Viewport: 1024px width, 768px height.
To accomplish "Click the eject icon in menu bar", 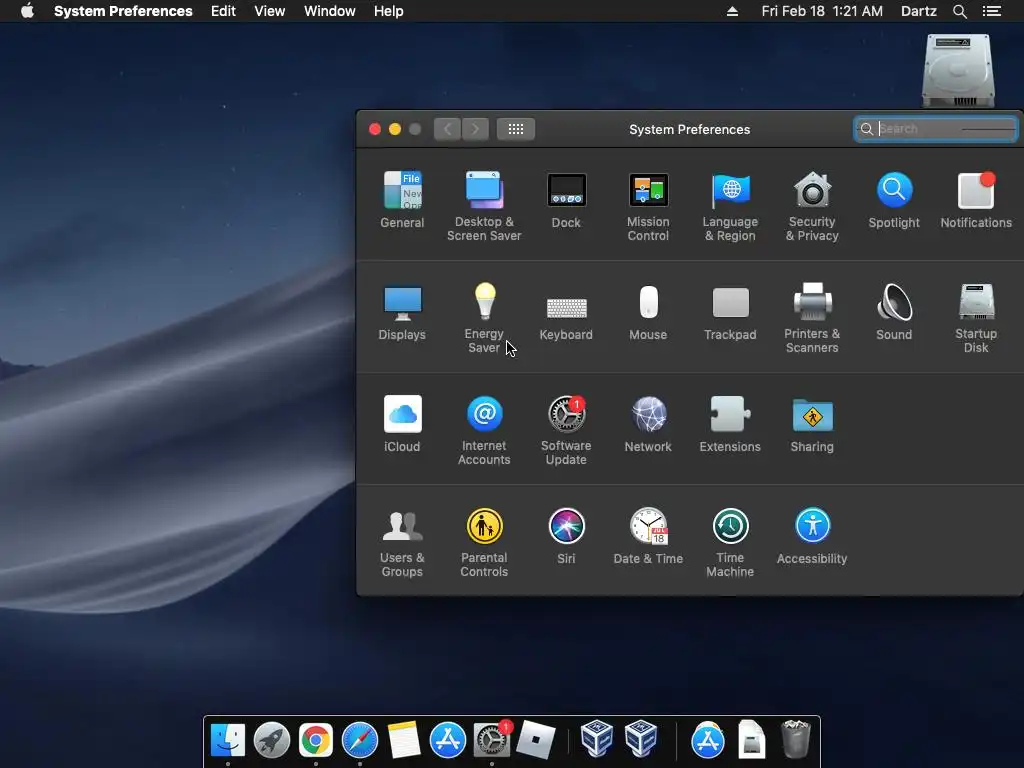I will coord(733,11).
